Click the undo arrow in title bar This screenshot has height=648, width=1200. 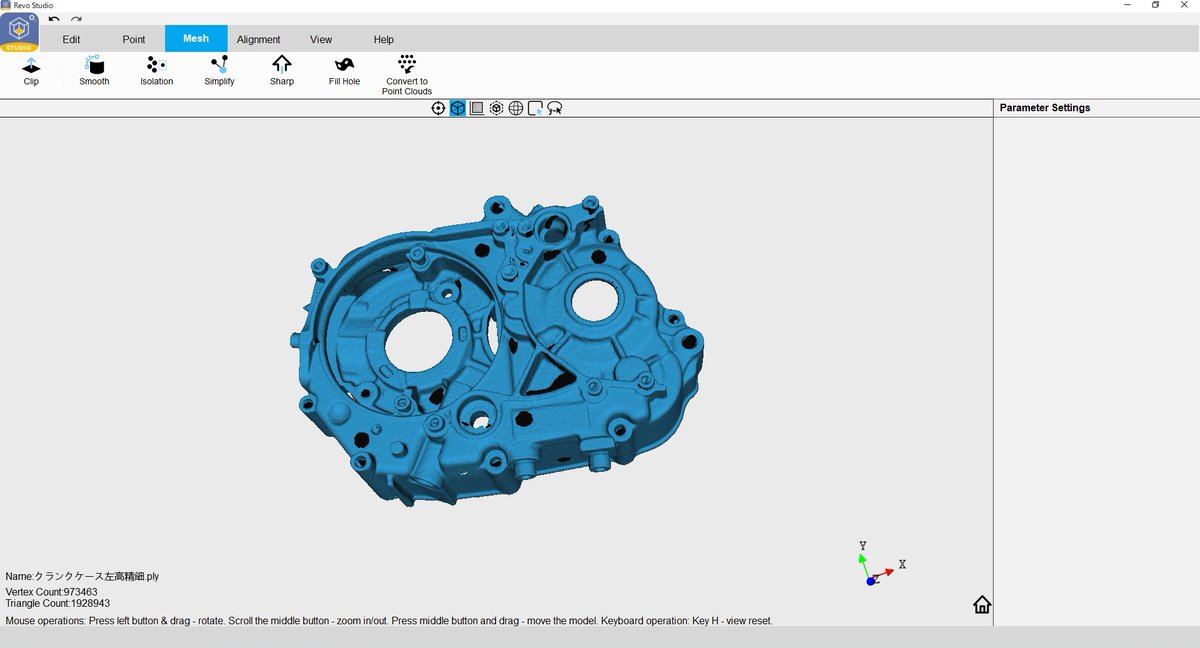[54, 19]
